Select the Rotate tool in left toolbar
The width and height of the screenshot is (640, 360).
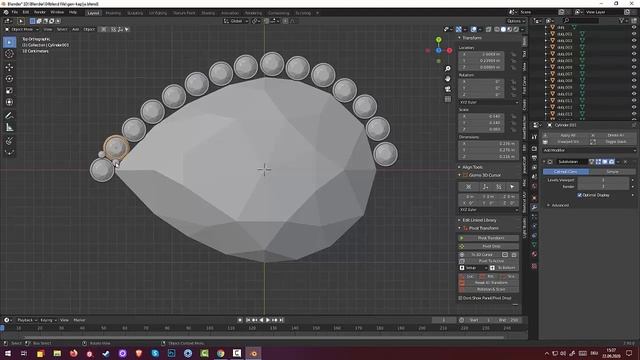pyautogui.click(x=9, y=79)
